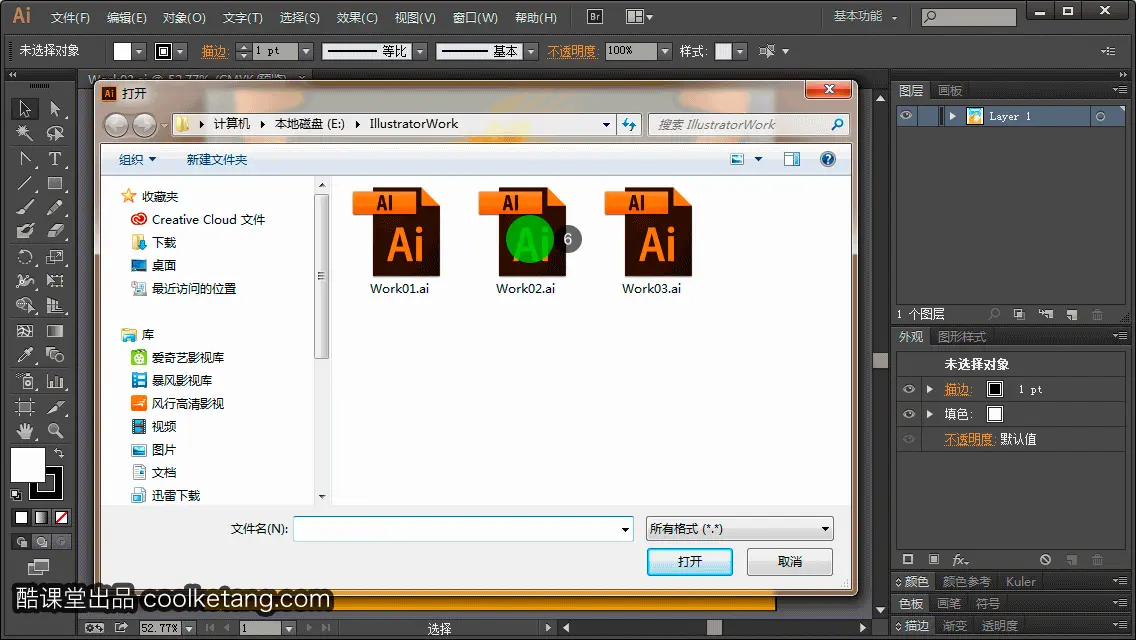Open the 窗口(W) menu
The width and height of the screenshot is (1136, 640).
click(475, 17)
